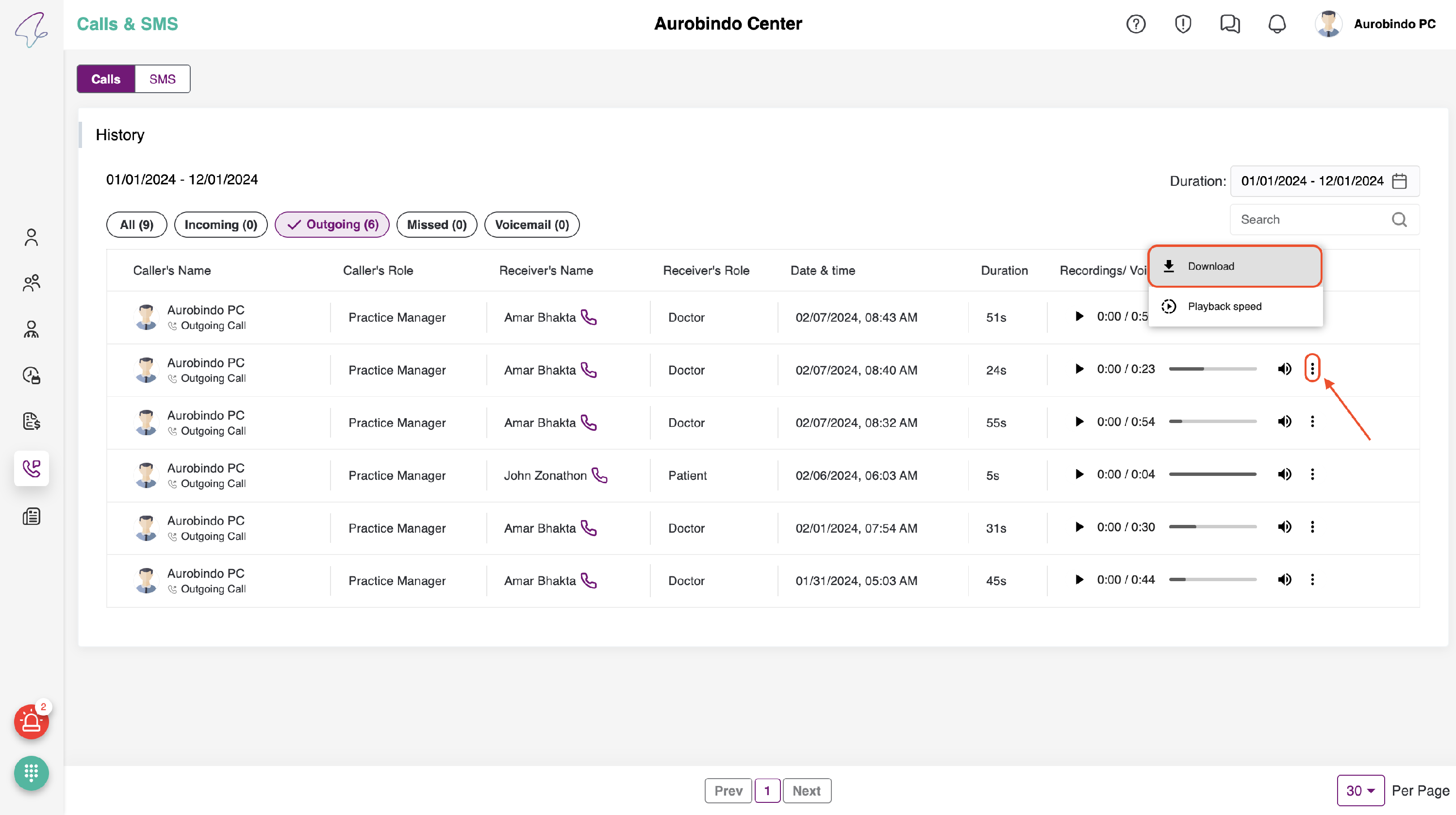Open the green dial pad button

click(x=31, y=772)
